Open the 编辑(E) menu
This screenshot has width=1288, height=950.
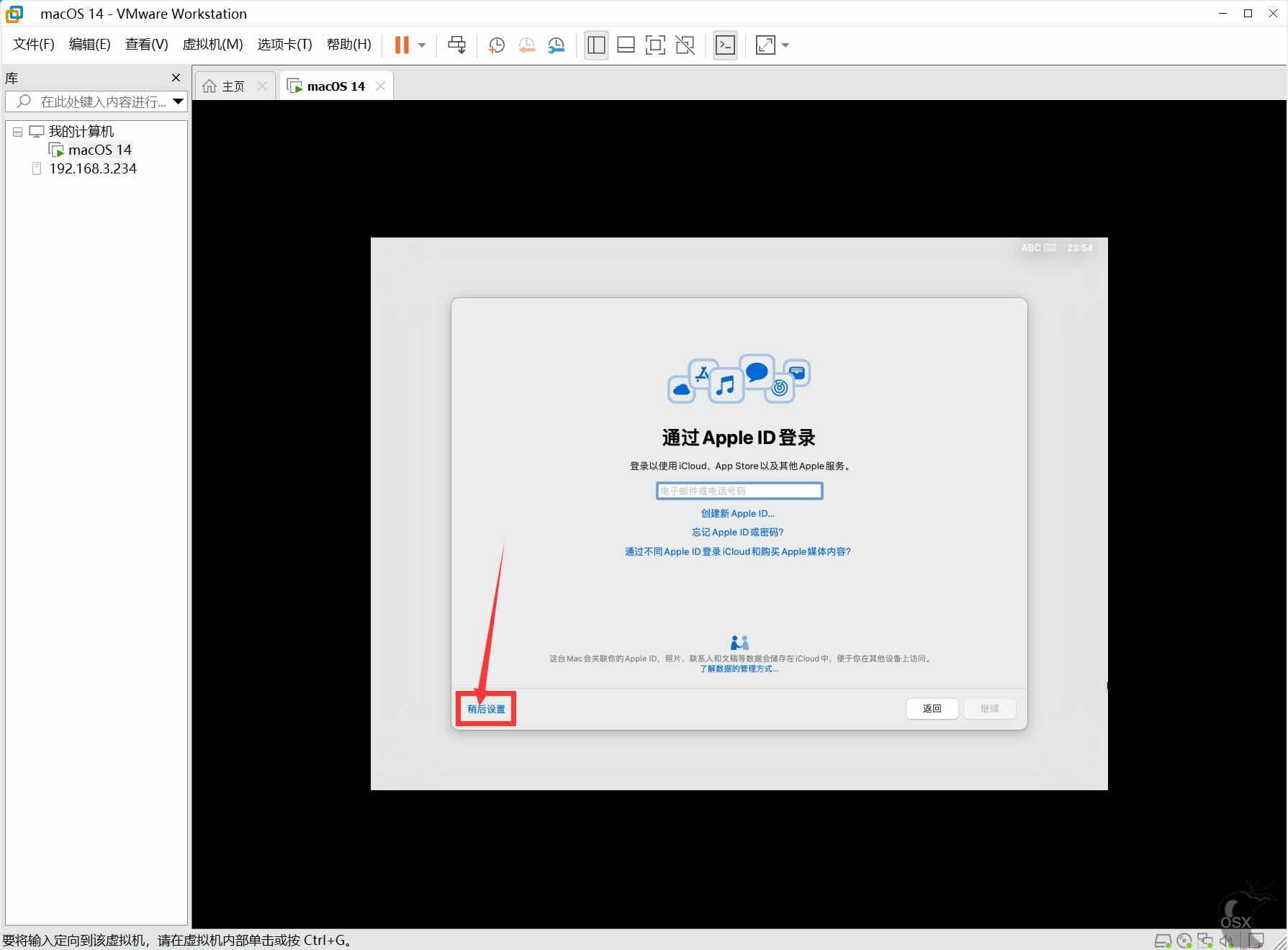point(90,45)
